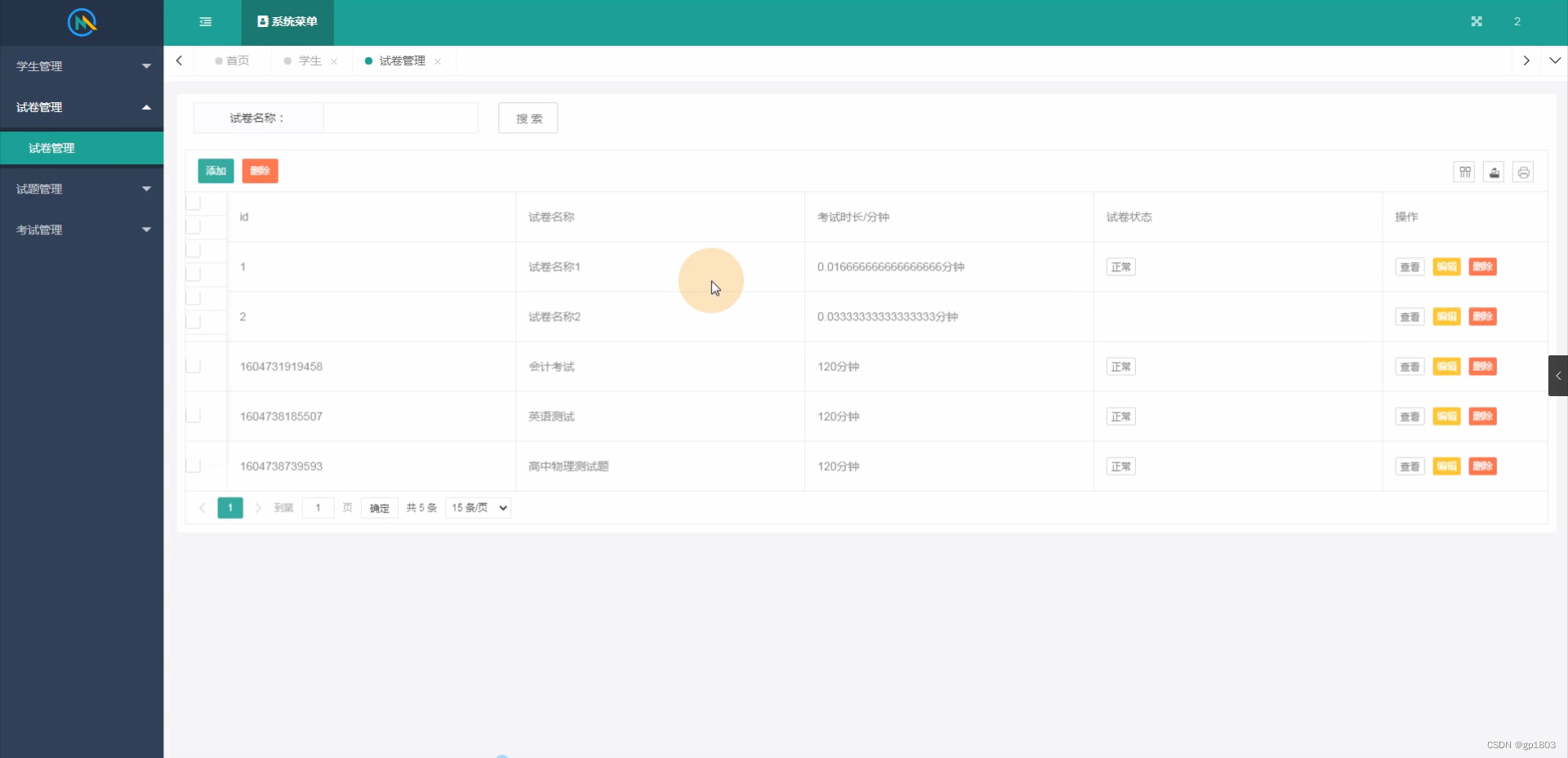Click the 确定 pagination confirm button

click(378, 507)
